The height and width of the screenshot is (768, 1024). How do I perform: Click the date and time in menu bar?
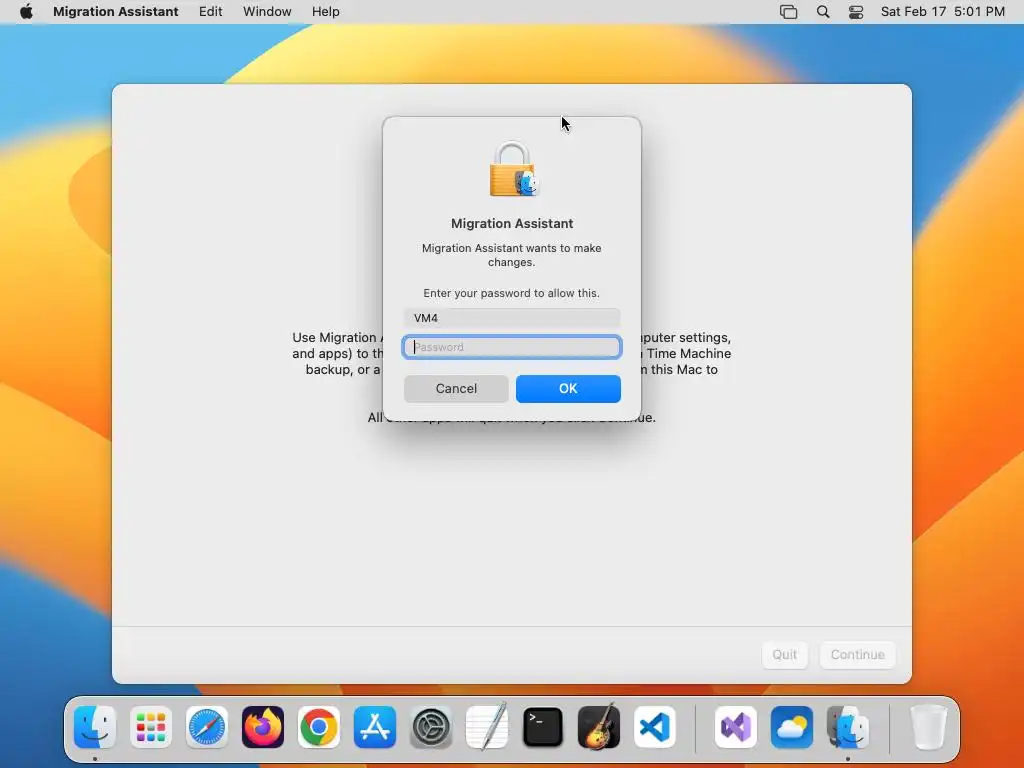942,12
